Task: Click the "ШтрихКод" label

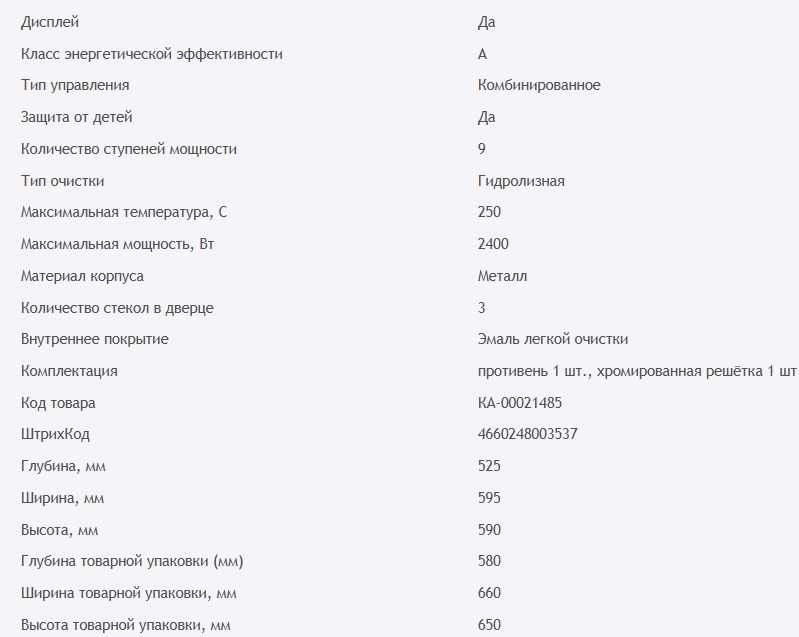Action: coord(55,435)
